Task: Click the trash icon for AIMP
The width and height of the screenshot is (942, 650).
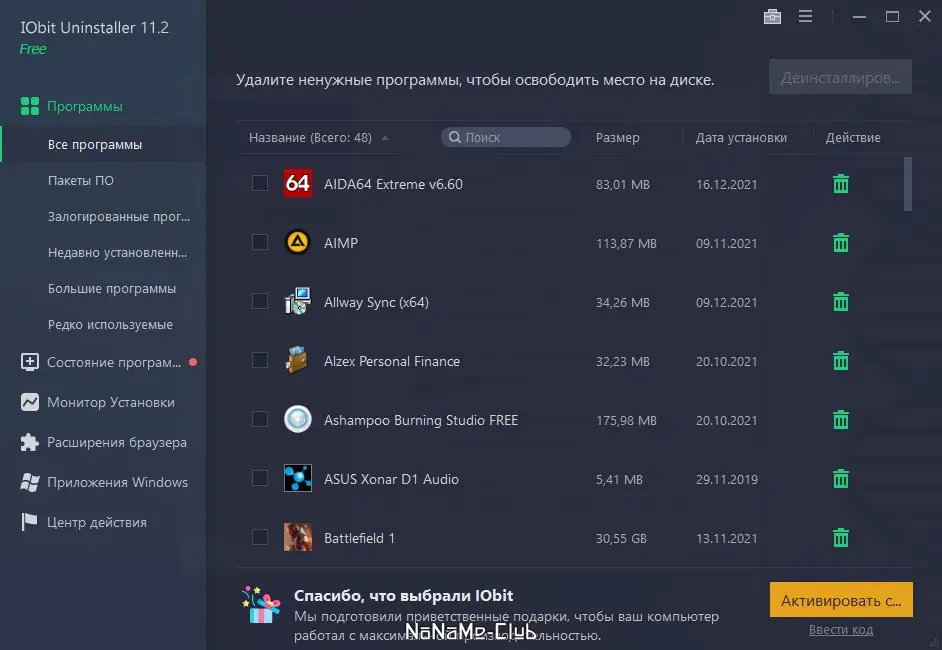Action: tap(840, 243)
